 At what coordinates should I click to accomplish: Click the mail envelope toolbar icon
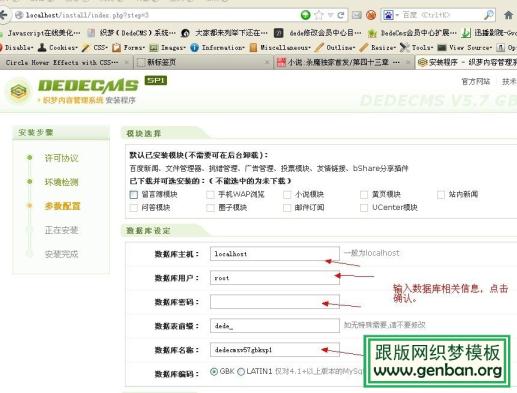pos(356,15)
